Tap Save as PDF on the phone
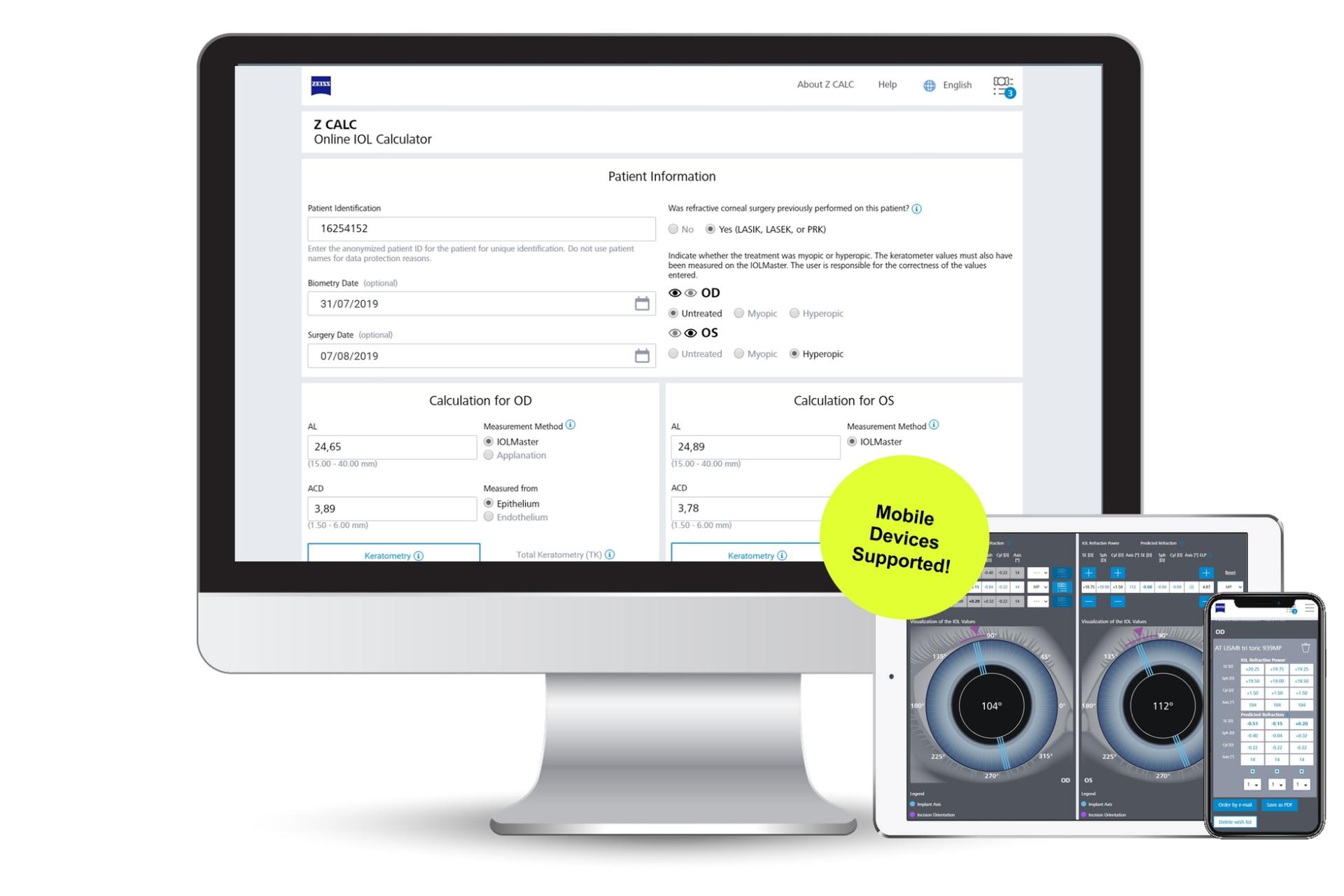This screenshot has height=896, width=1344. point(1280,805)
